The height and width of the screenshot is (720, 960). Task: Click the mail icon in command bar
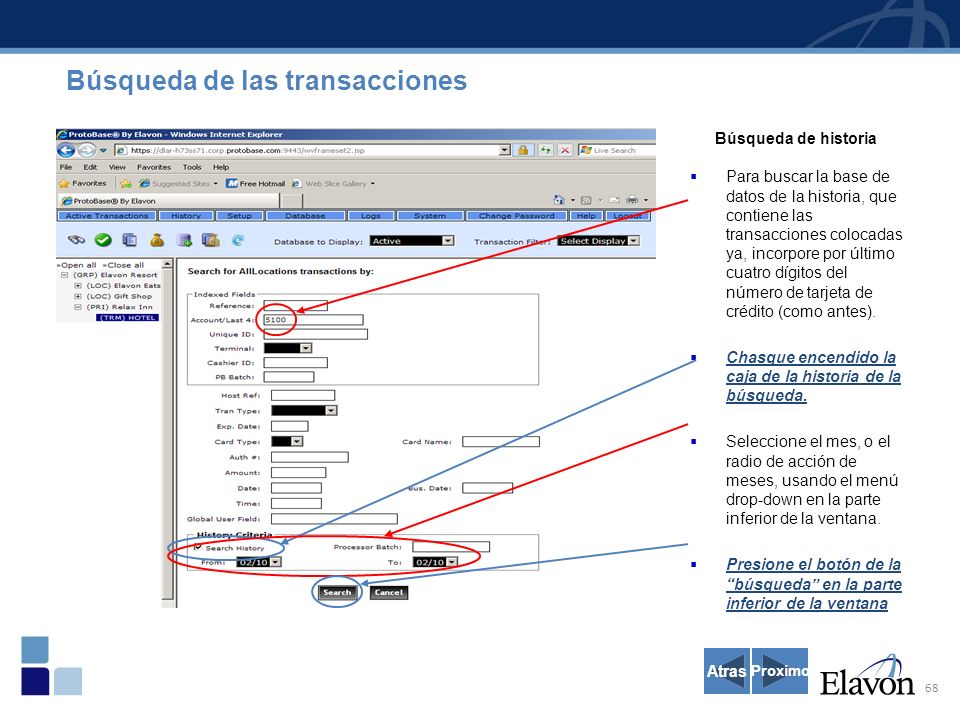click(614, 200)
